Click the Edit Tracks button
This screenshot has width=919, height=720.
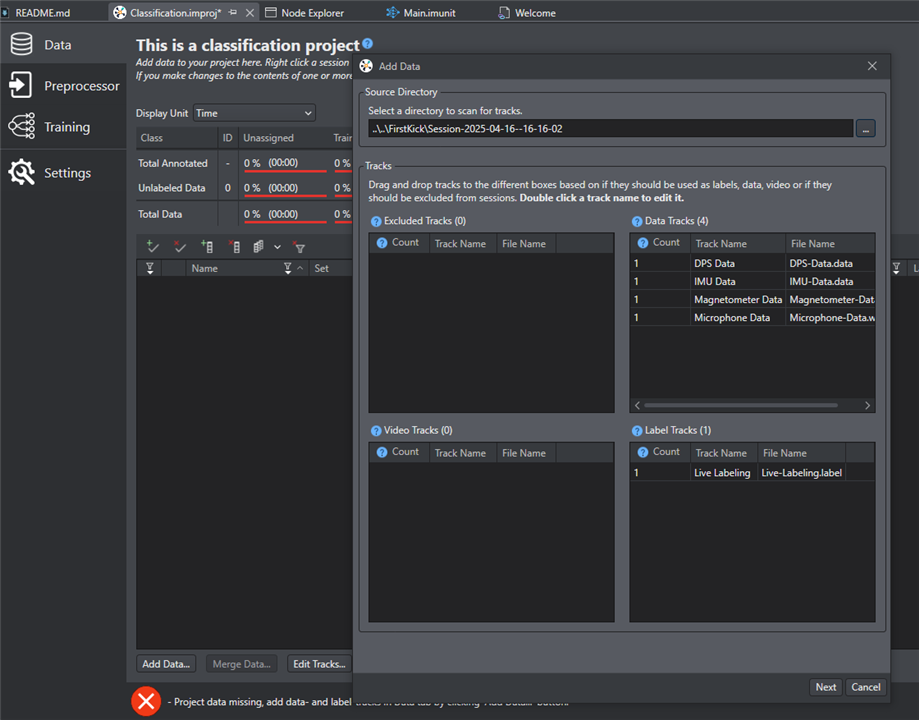(319, 664)
